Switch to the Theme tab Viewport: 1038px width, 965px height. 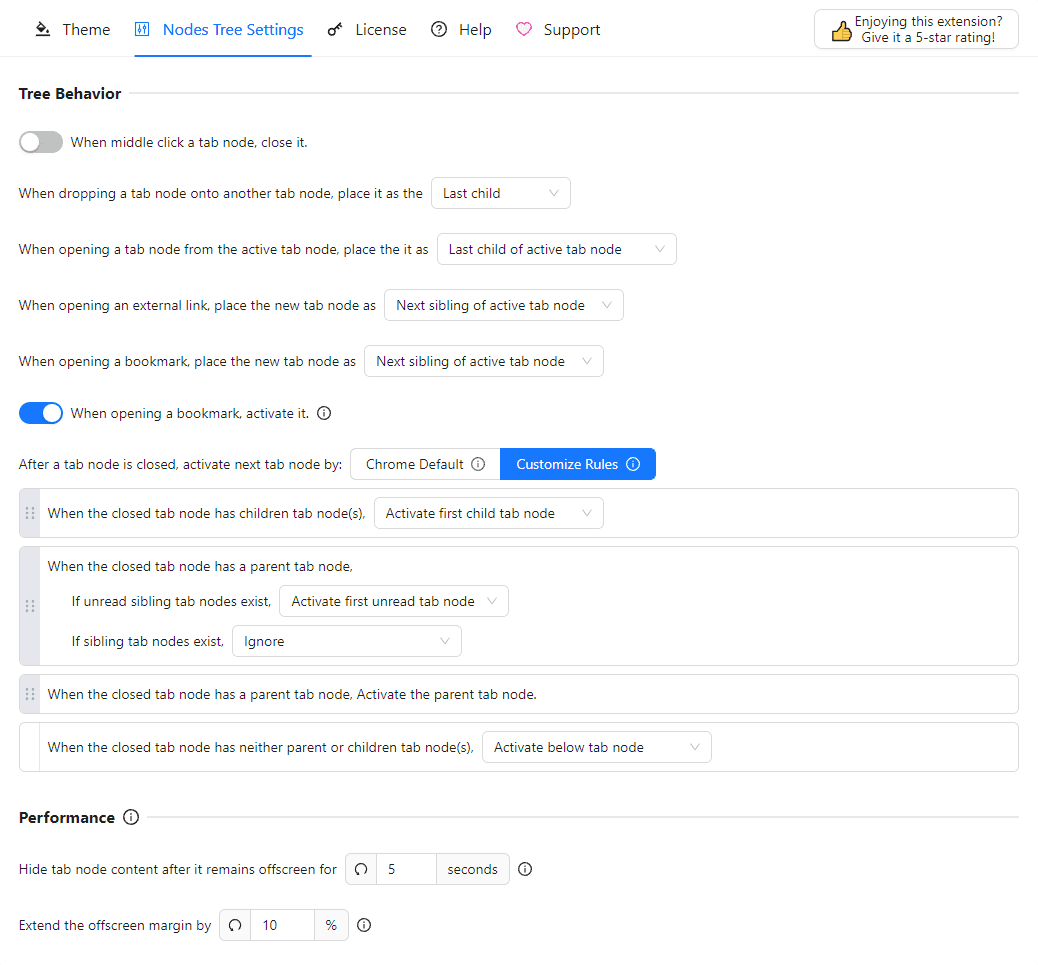[72, 29]
